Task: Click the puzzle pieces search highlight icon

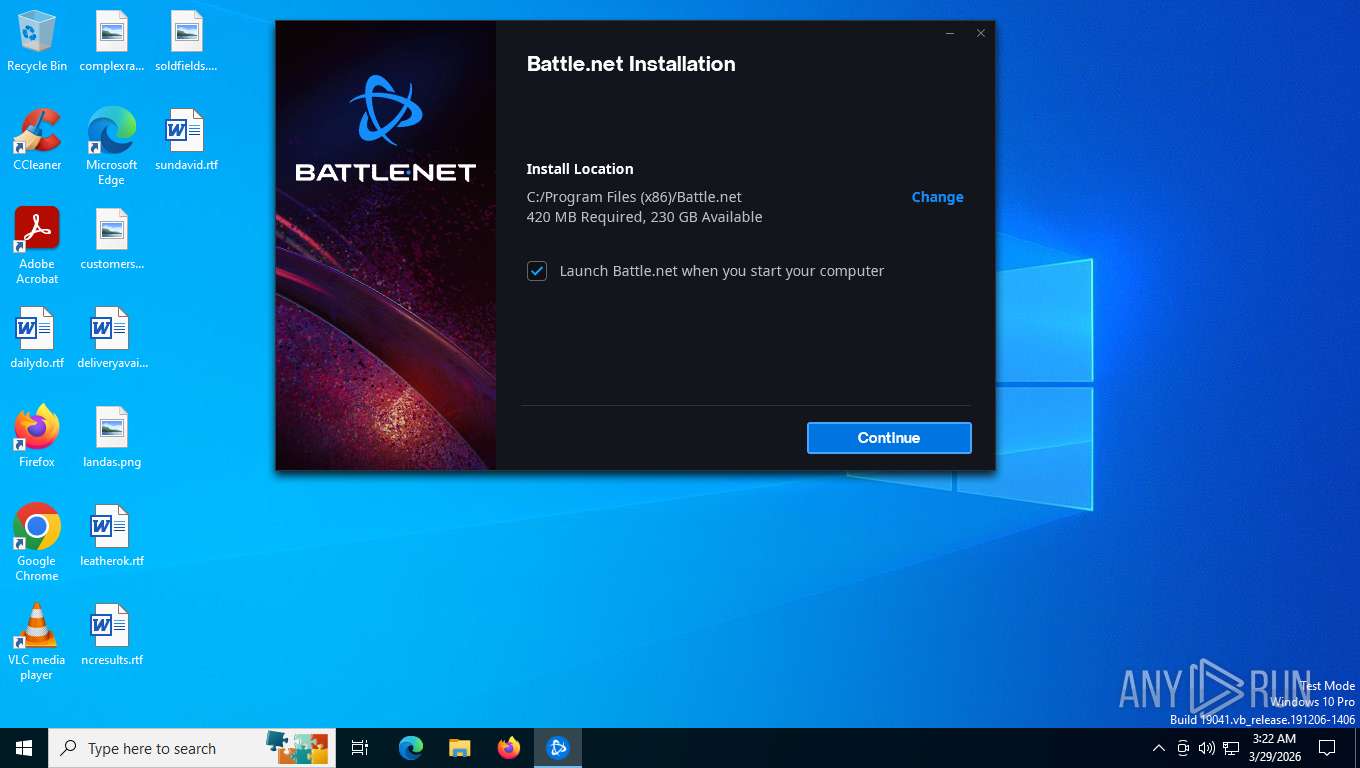Action: point(297,746)
